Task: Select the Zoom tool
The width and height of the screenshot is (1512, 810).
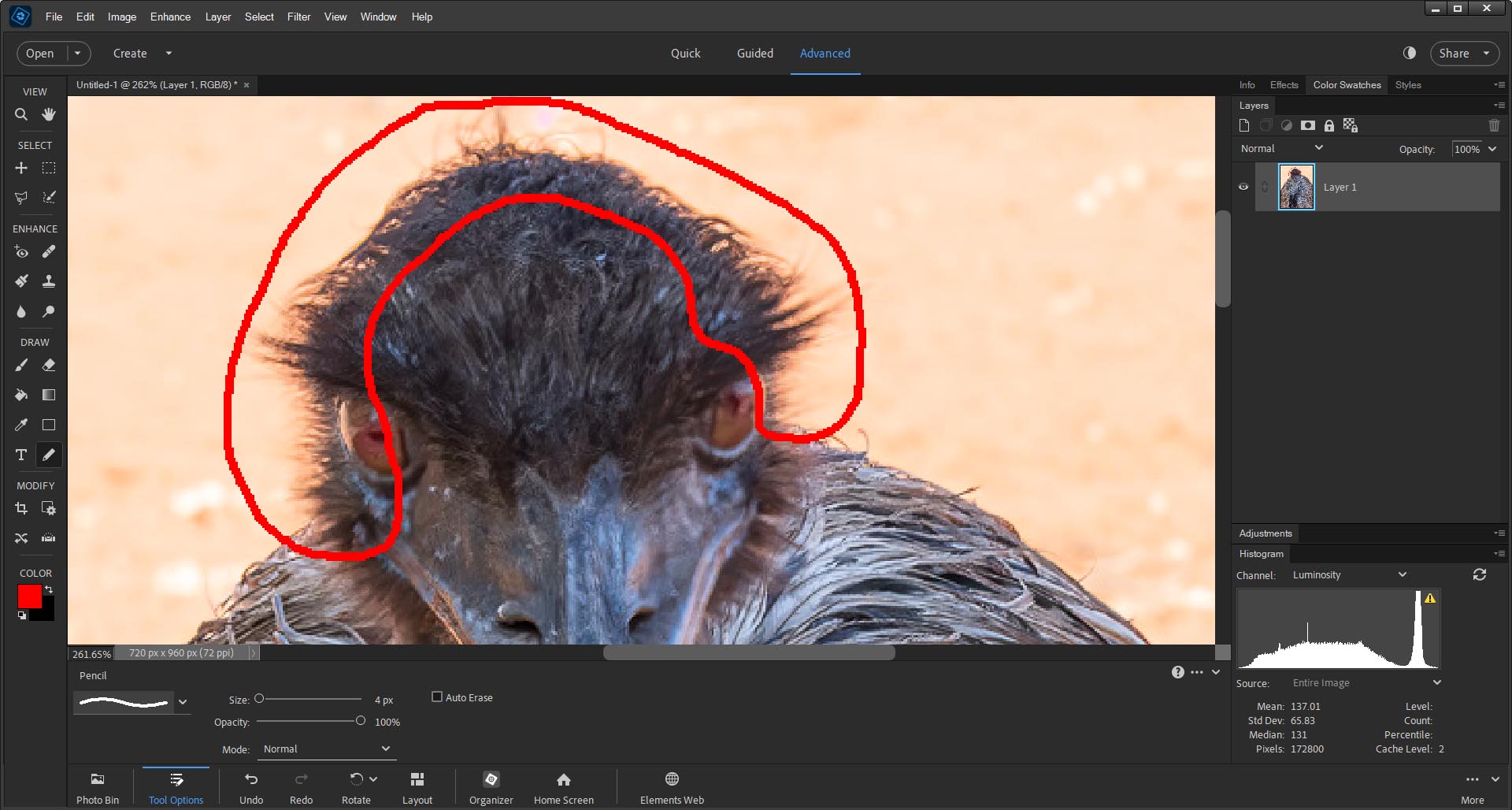Action: click(x=21, y=115)
